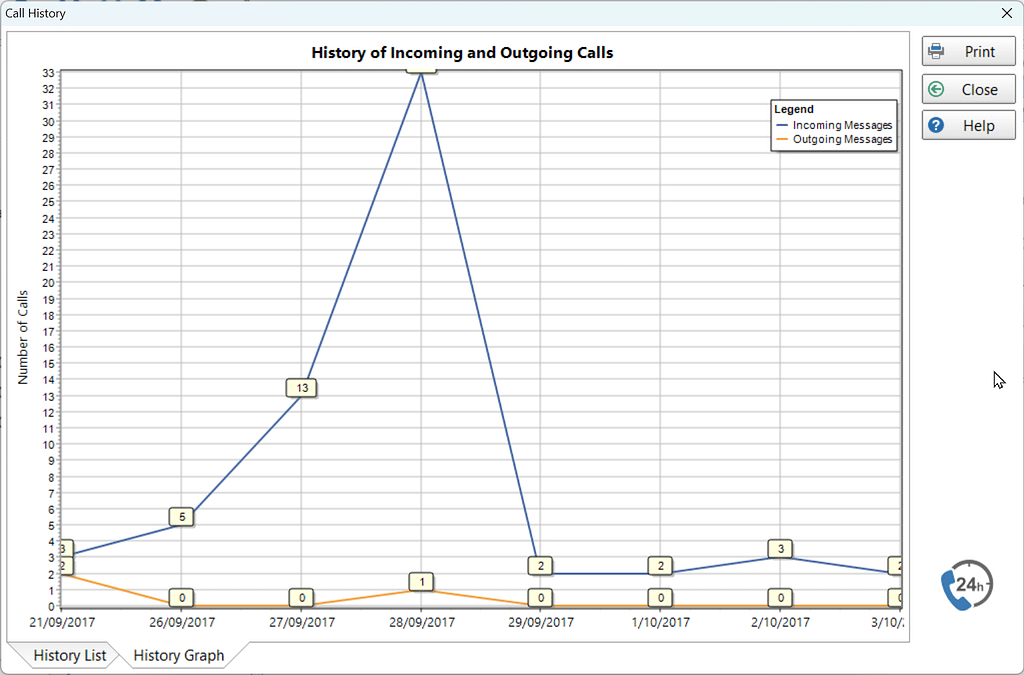
Task: Click outgoing data label 1 on 28/09/2017
Action: click(x=421, y=582)
